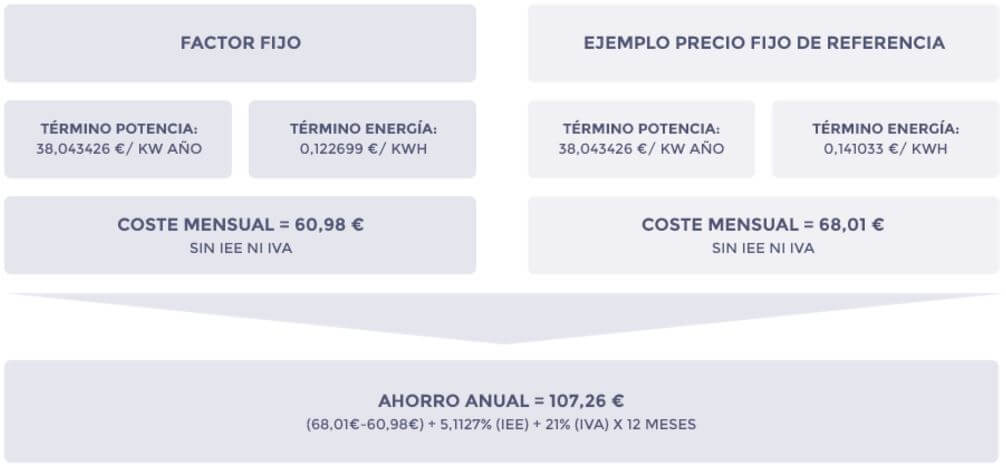Screen dimensions: 1006x464
Task: Select the 0,122699 €/KWH energy price
Action: click(362, 150)
